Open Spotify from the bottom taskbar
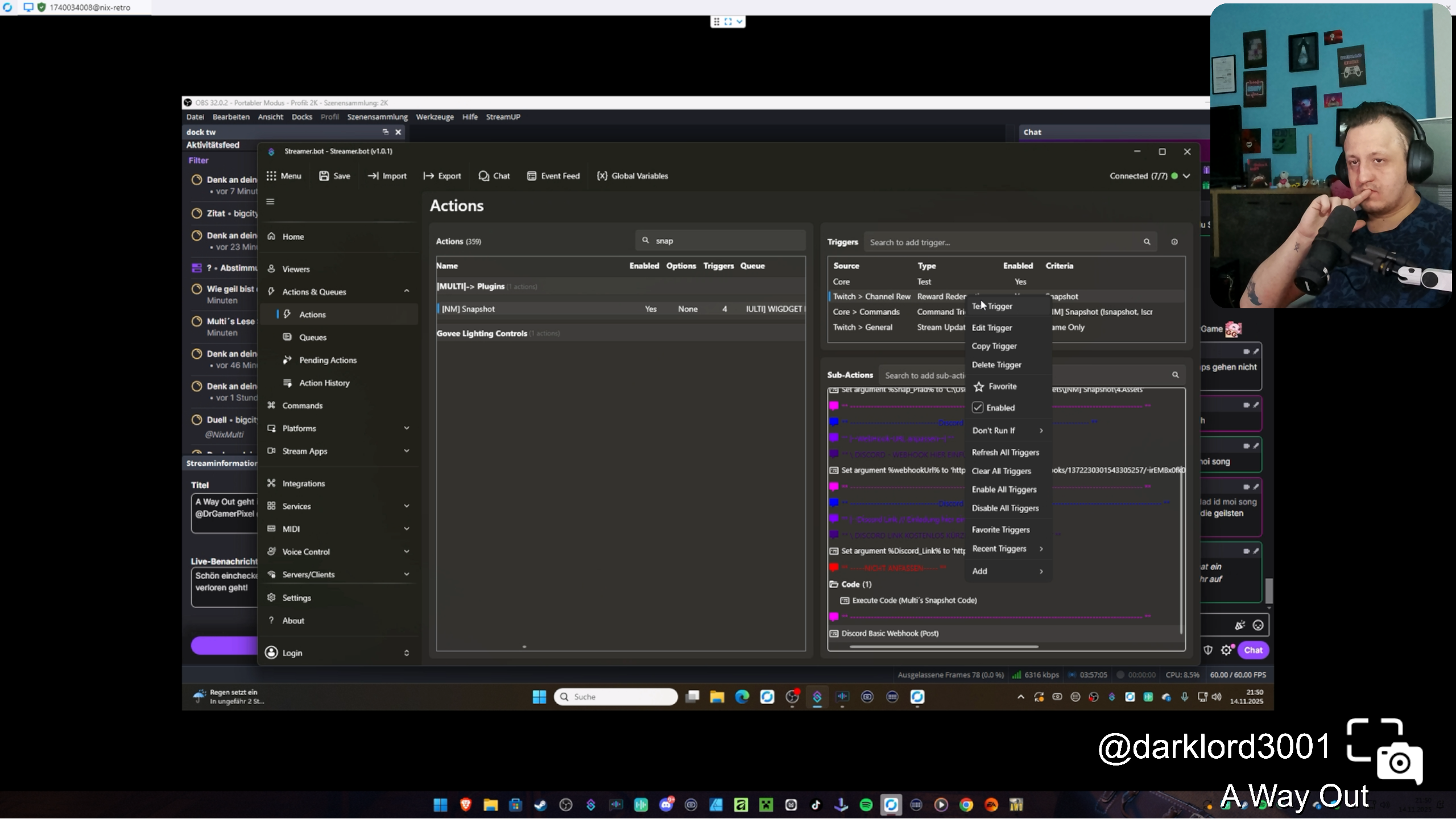This screenshot has height=819, width=1456. click(x=866, y=805)
